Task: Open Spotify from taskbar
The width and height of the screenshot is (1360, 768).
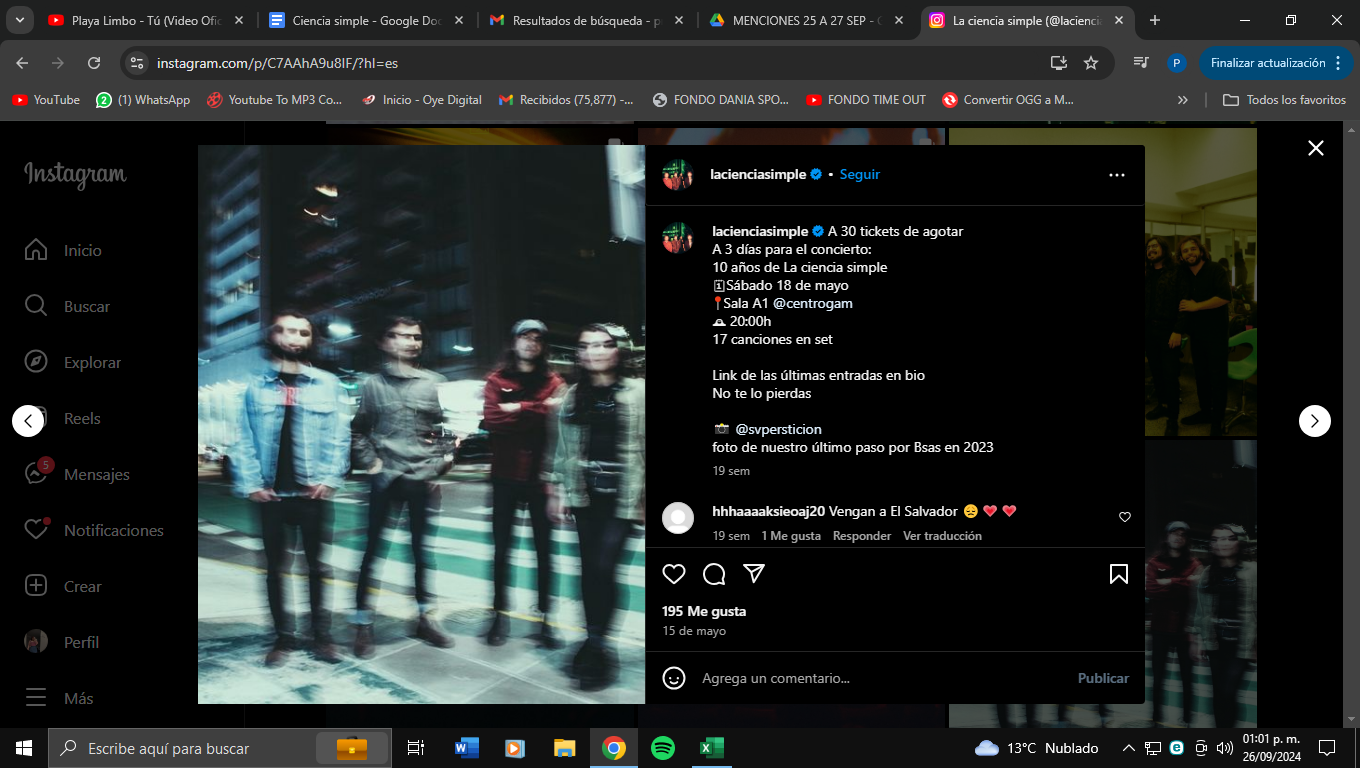Action: (x=662, y=748)
